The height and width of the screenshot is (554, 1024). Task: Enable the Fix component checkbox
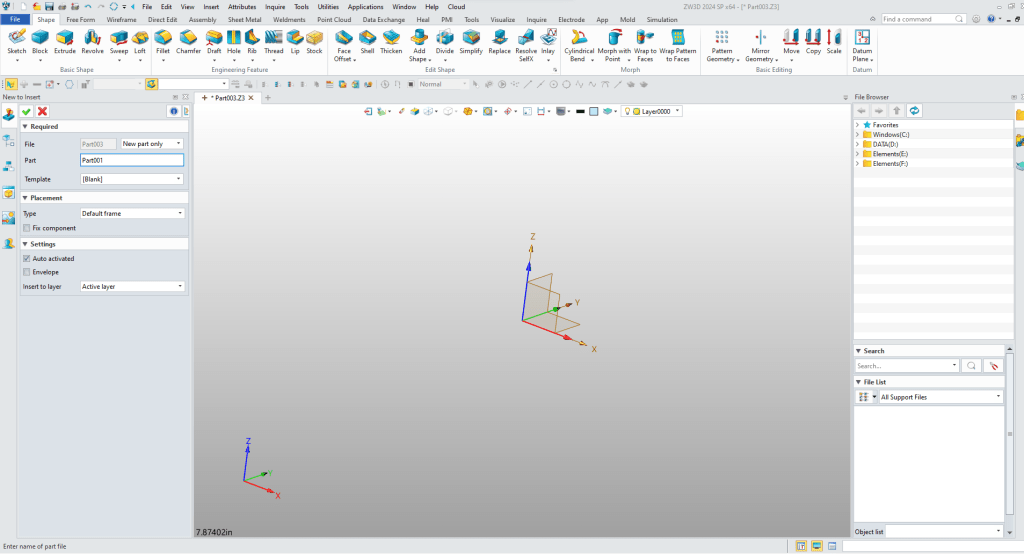pyautogui.click(x=25, y=228)
